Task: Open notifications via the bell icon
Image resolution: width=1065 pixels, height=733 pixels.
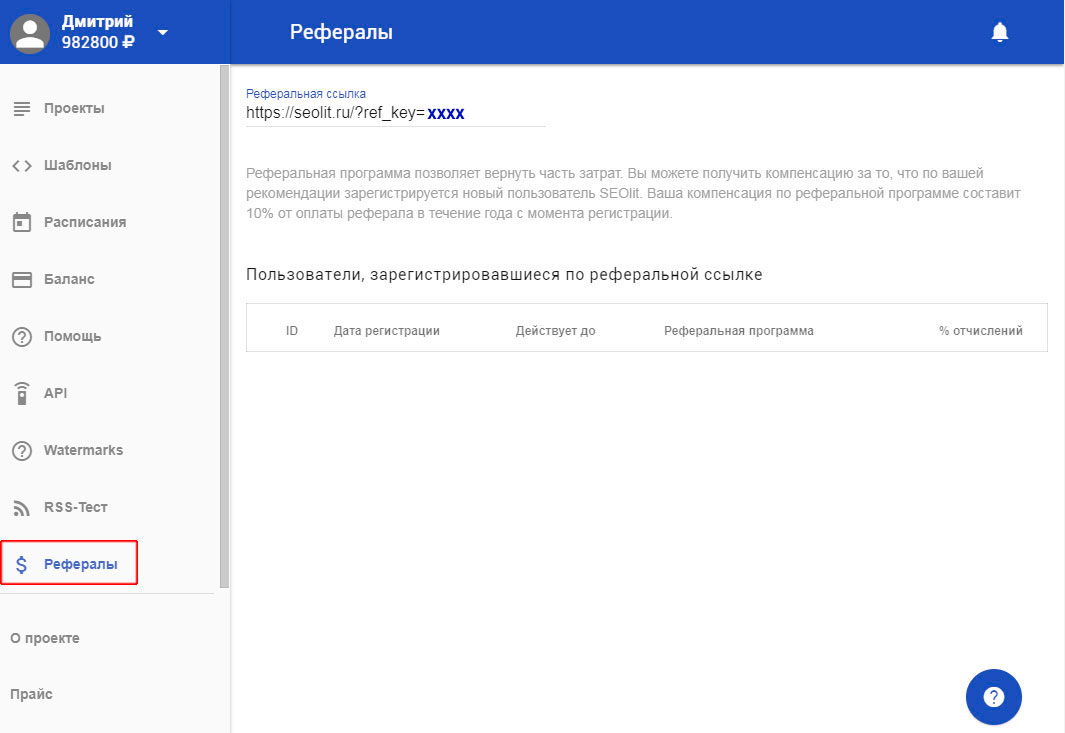Action: click(x=999, y=33)
